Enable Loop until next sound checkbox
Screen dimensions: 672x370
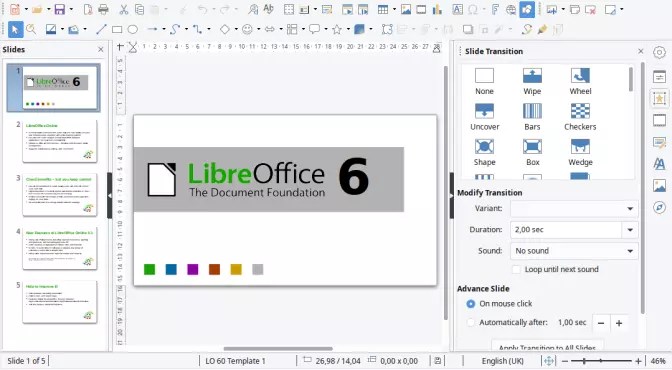click(516, 270)
